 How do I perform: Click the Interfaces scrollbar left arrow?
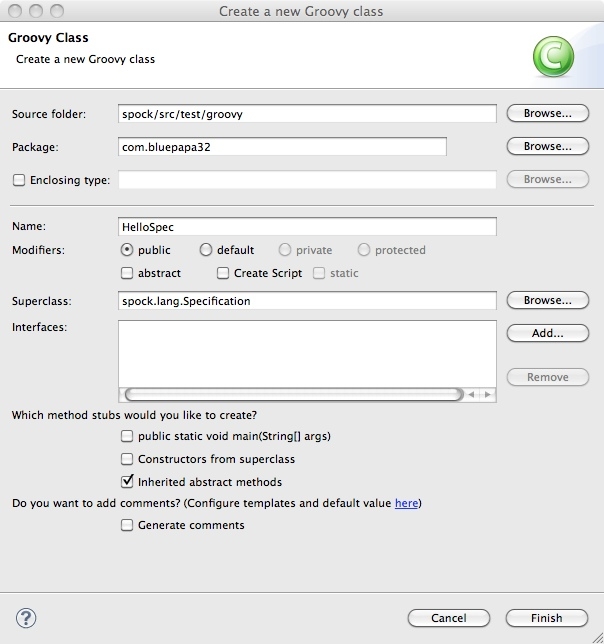(471, 395)
